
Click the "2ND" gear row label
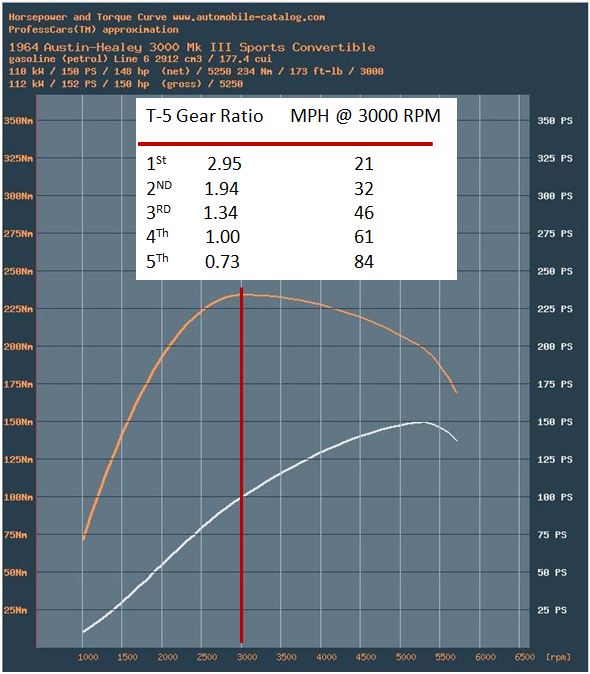pos(159,188)
